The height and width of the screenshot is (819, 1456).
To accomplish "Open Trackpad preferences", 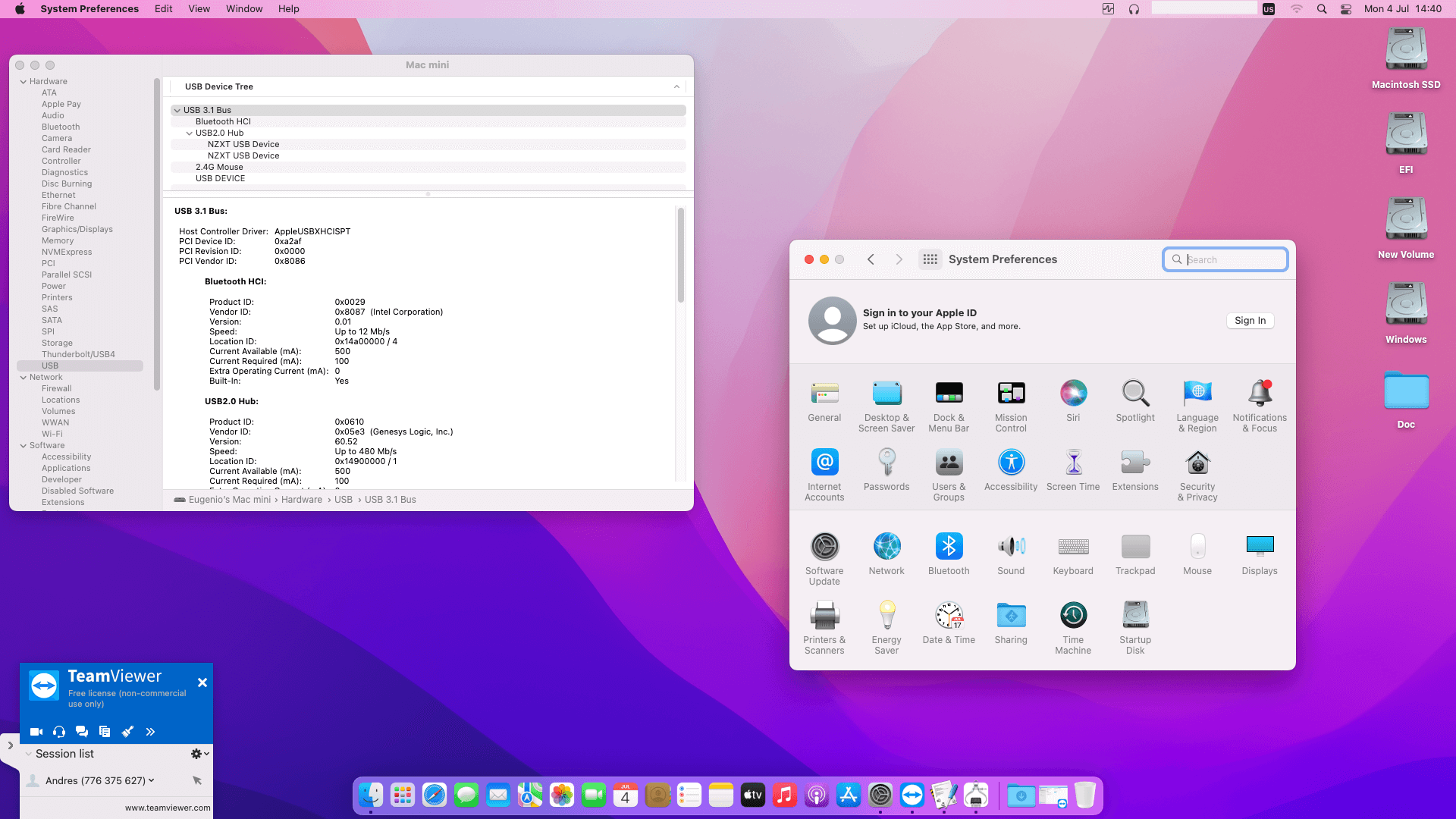I will tap(1135, 554).
